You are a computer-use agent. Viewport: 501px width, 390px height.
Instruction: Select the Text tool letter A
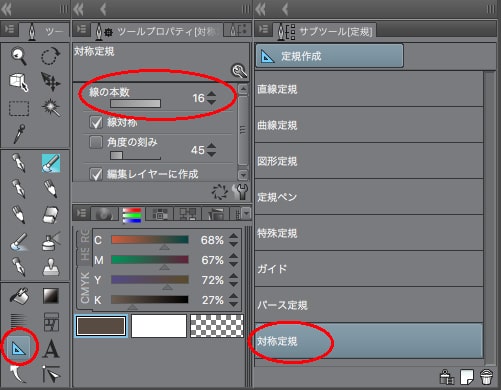[x=51, y=349]
